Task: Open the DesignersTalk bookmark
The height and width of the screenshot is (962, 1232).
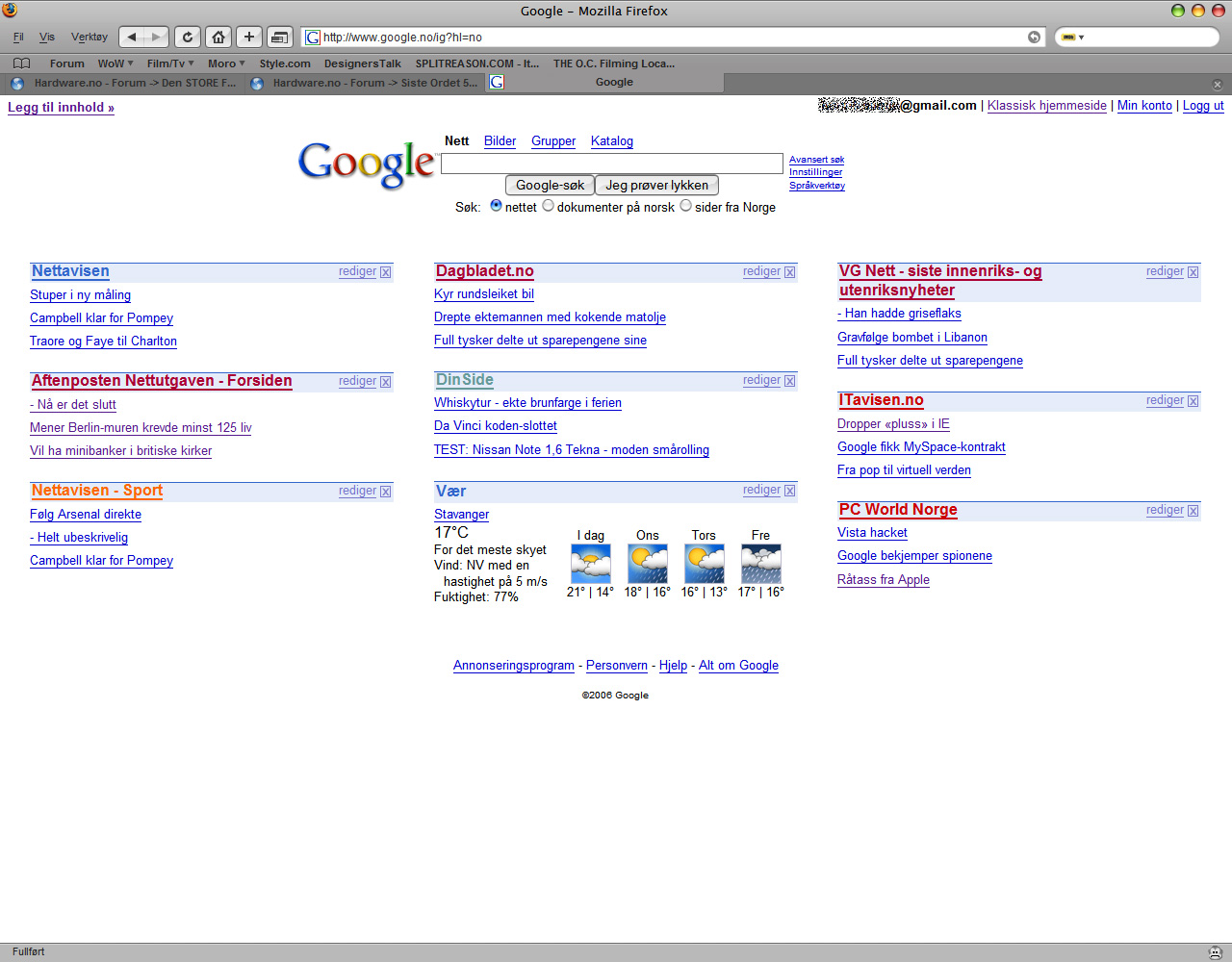Action: pos(363,63)
